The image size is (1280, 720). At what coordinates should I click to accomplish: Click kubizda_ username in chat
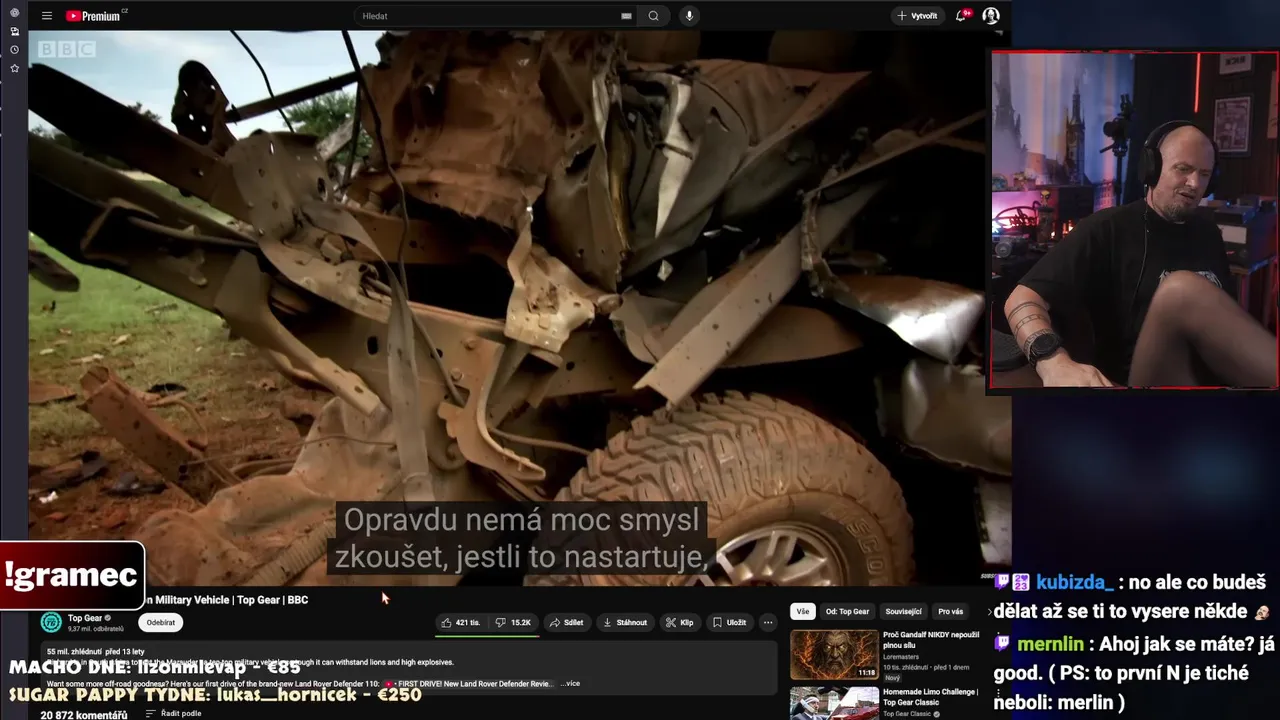click(1075, 582)
